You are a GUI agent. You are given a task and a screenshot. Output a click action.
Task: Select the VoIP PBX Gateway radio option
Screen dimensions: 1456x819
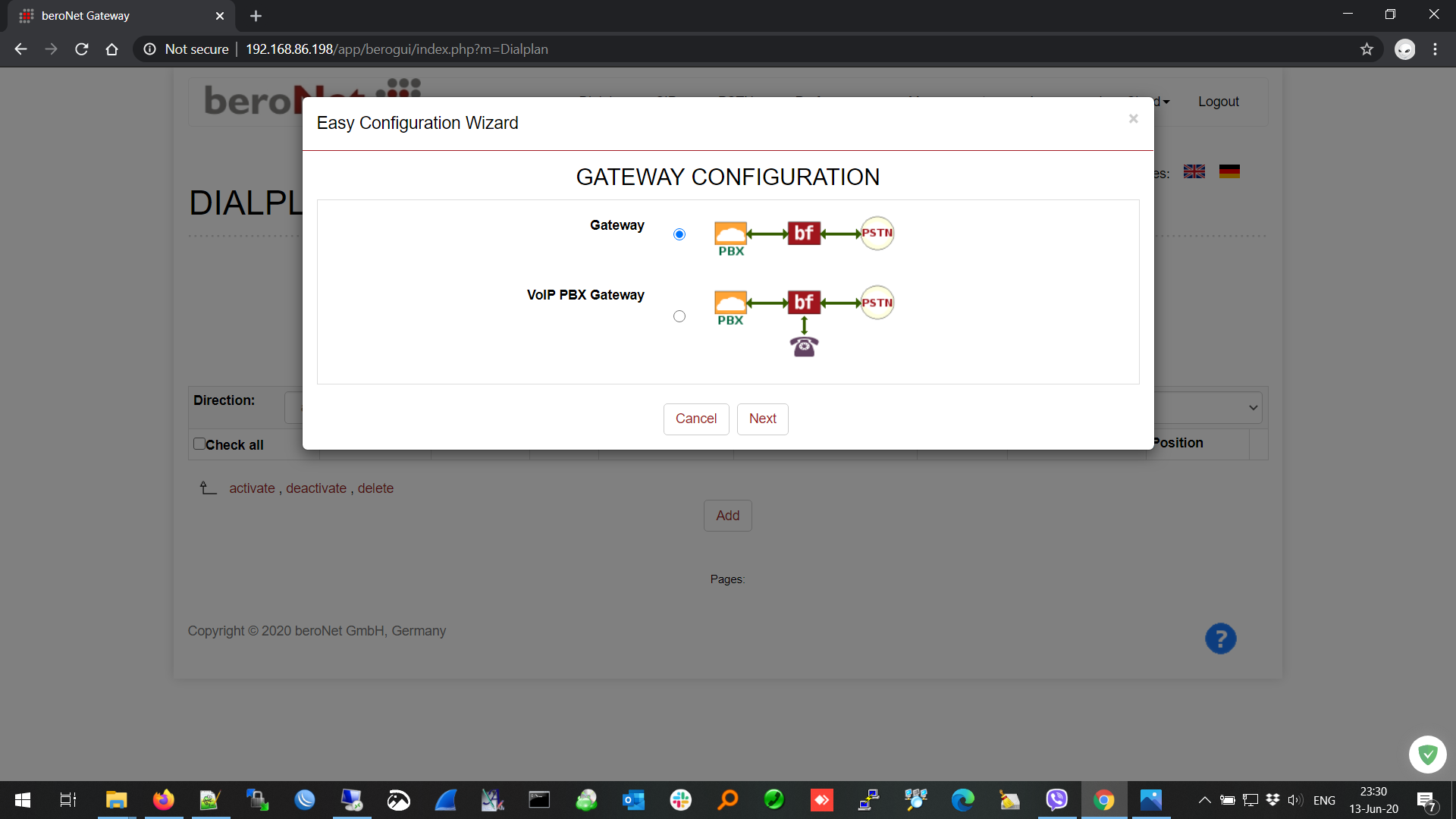(x=679, y=316)
